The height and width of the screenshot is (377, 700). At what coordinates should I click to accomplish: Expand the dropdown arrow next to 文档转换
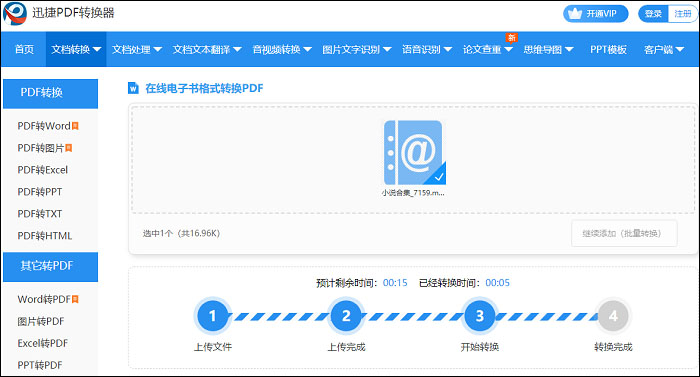[97, 50]
